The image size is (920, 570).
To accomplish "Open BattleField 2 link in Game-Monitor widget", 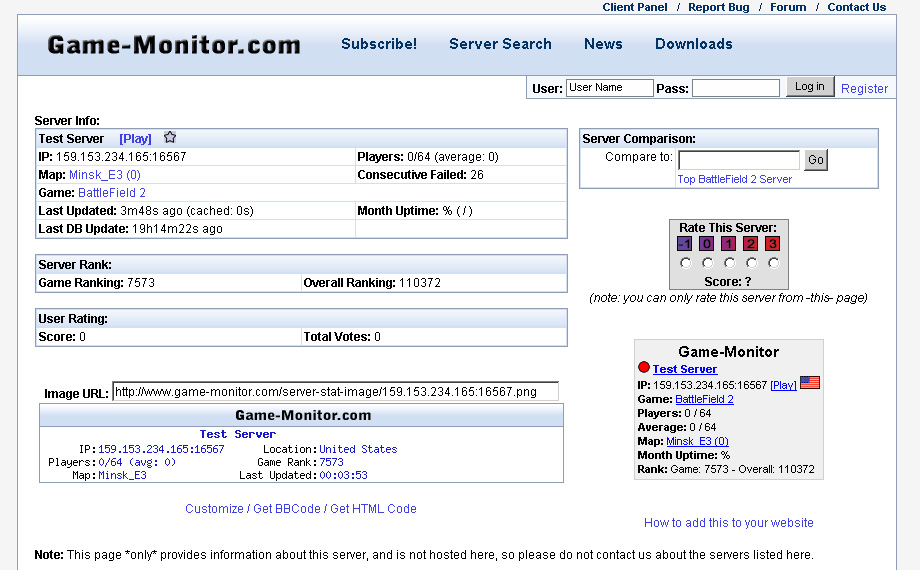I will pos(704,399).
